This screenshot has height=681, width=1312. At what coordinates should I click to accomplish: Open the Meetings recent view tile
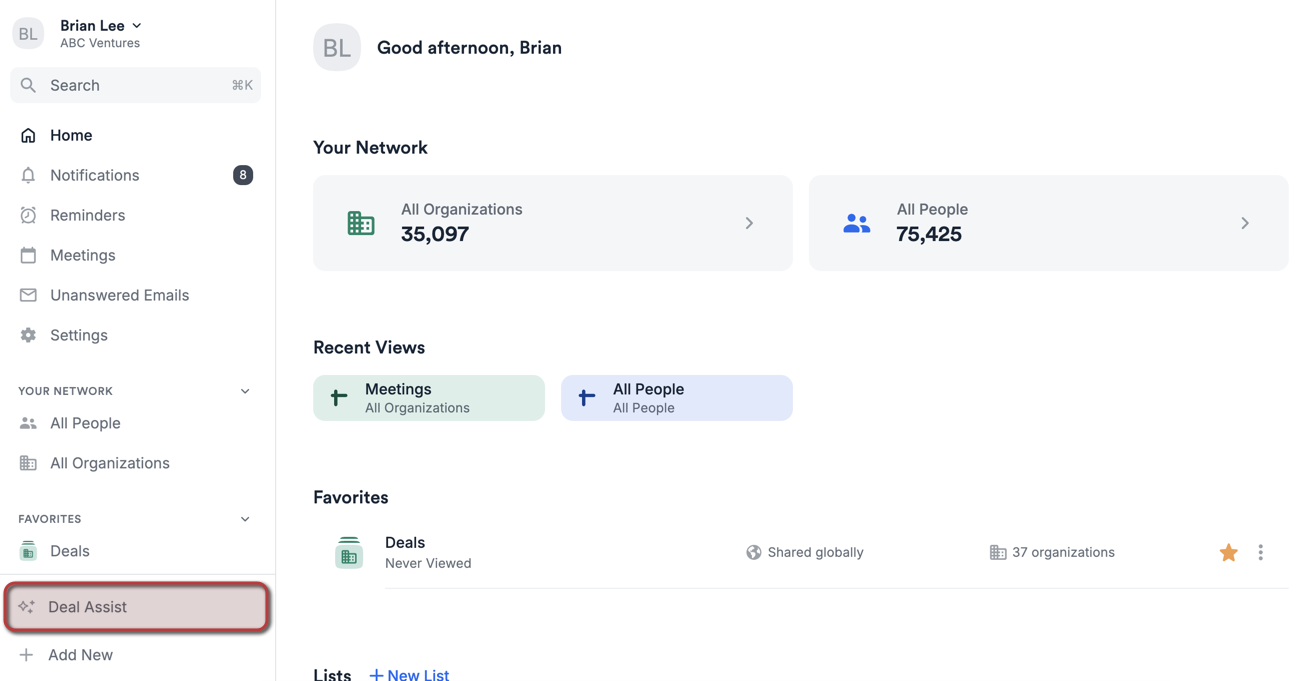coord(429,398)
